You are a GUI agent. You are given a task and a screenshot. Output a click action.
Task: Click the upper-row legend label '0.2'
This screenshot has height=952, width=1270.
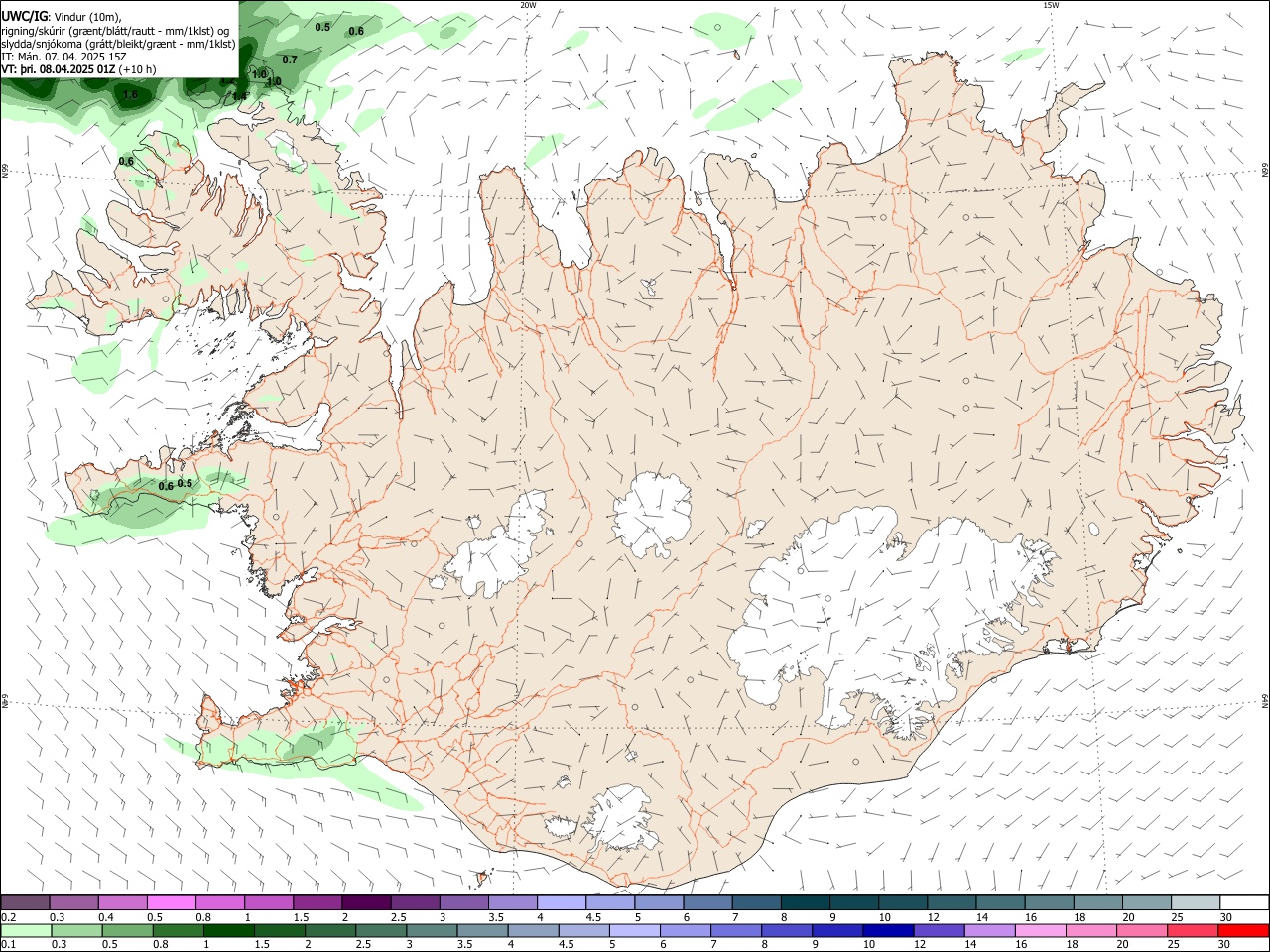[7, 916]
